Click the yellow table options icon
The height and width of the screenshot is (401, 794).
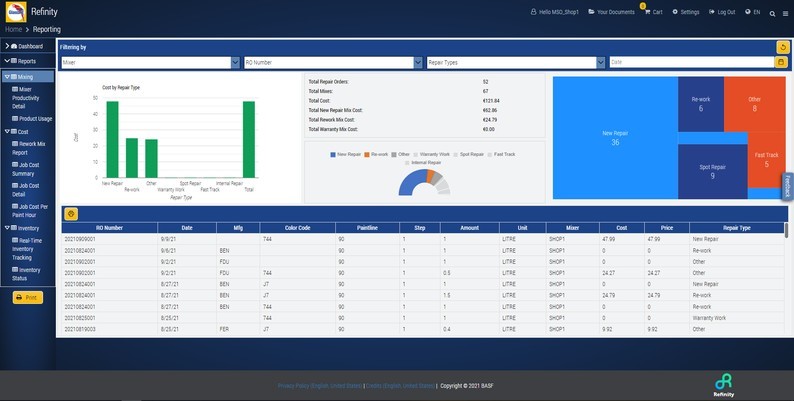(x=71, y=214)
